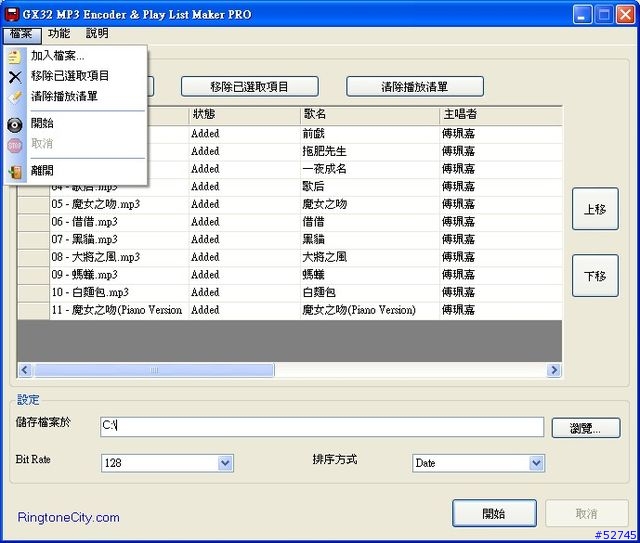Click the 瀏覽... browse button

coord(586,428)
